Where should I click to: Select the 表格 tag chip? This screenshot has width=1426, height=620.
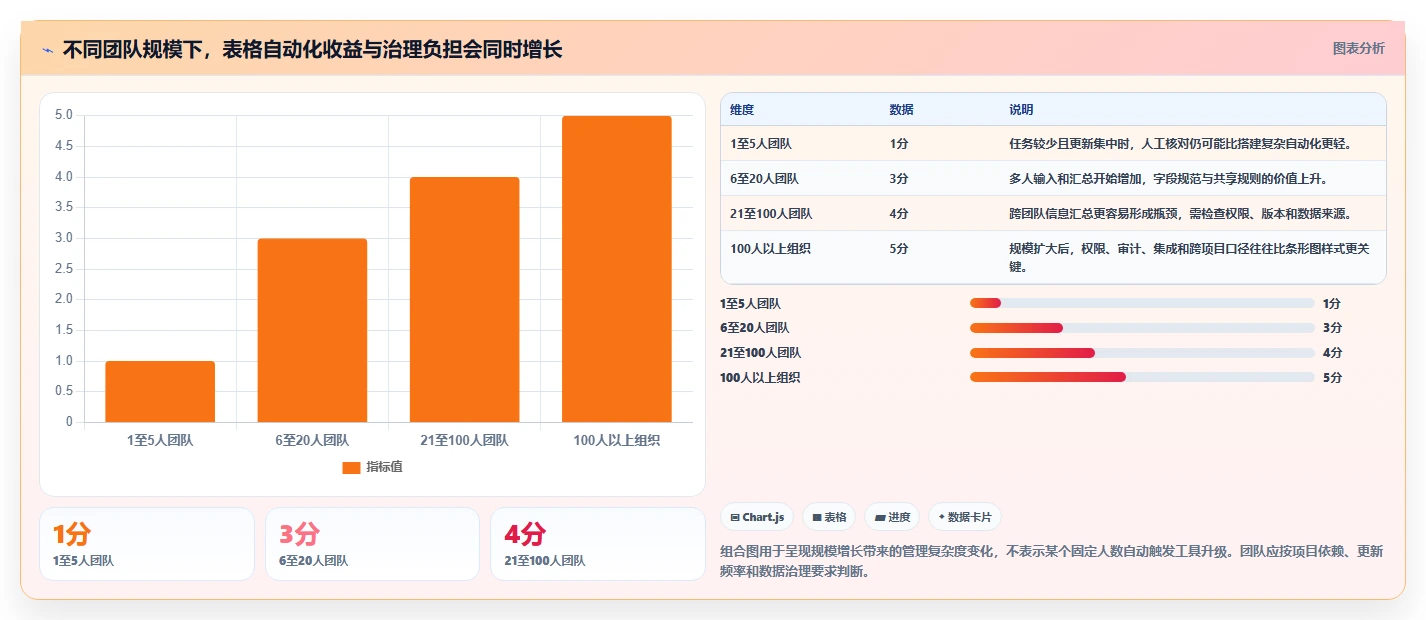[x=829, y=517]
